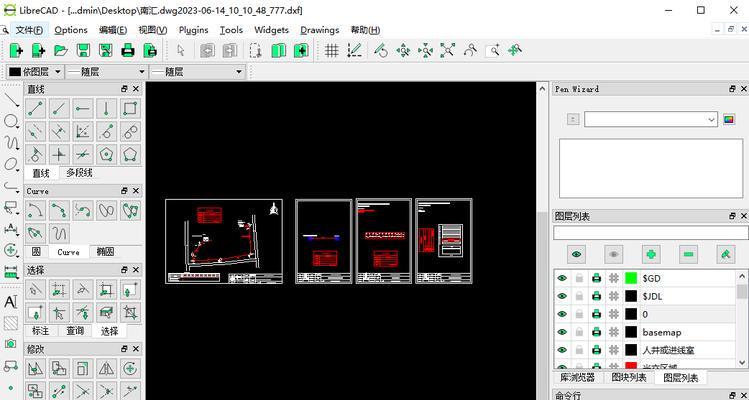The height and width of the screenshot is (400, 749).
Task: Toggle construction mode for the $JDL layer
Action: 613,296
